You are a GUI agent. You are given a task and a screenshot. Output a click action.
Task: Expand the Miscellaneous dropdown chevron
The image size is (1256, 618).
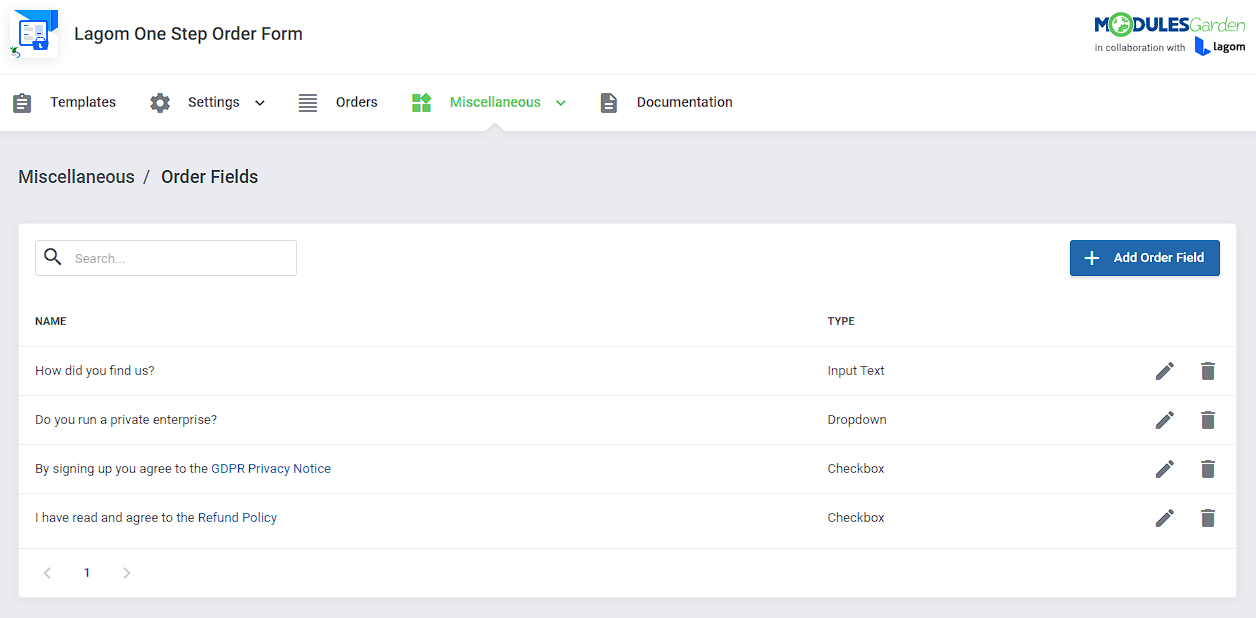(x=561, y=102)
